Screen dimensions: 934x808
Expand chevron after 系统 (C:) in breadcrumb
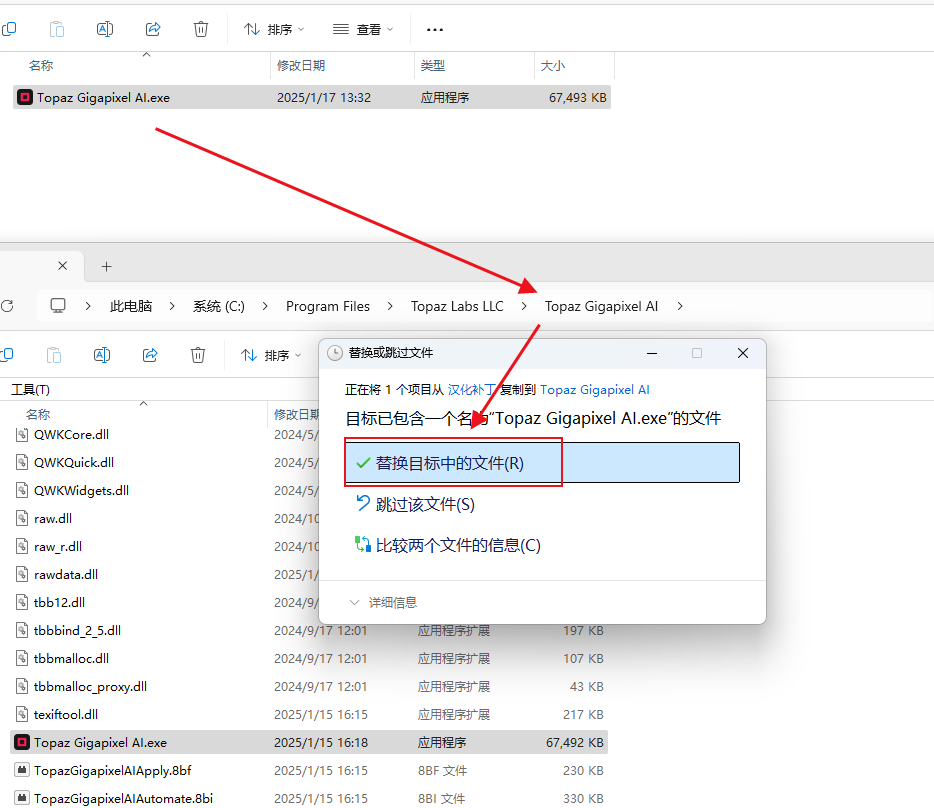(265, 306)
